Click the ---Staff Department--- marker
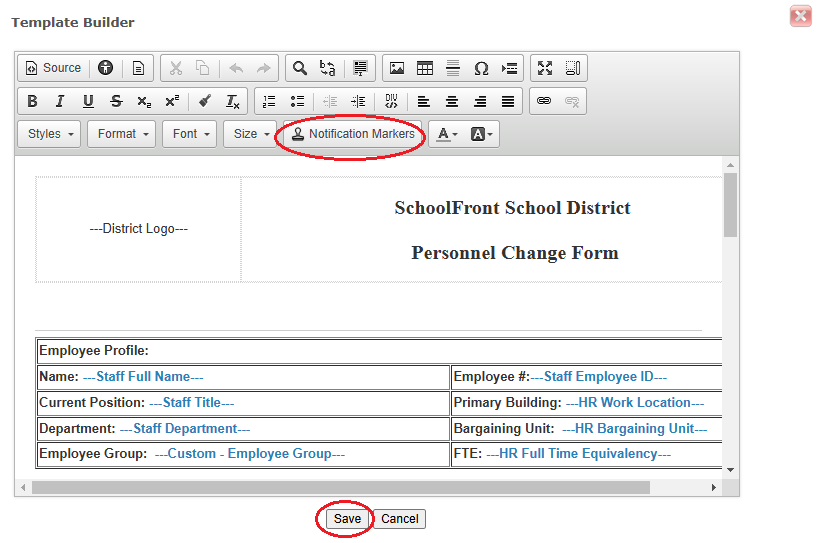This screenshot has height=543, width=819. point(185,429)
